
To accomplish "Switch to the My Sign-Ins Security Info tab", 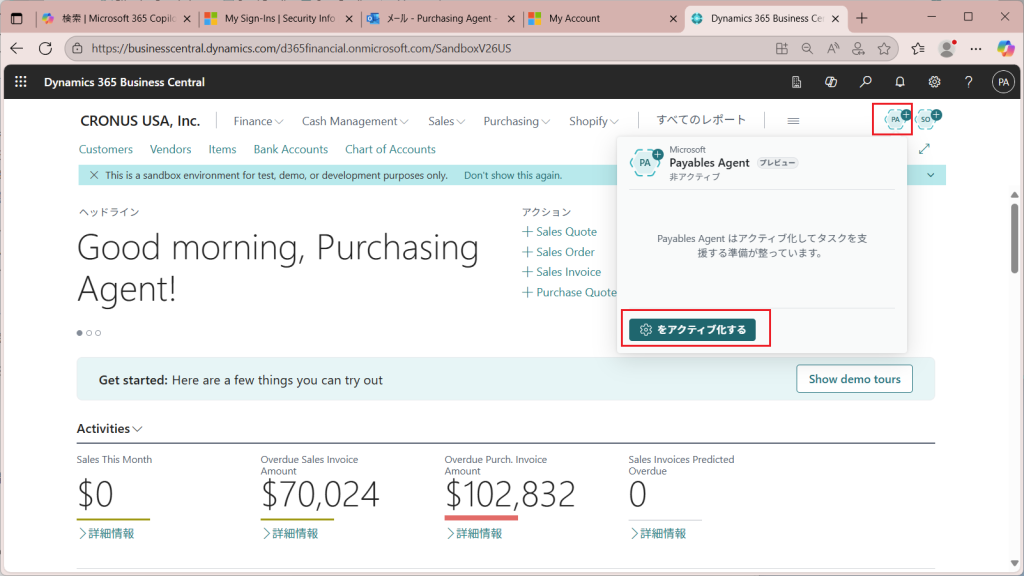I will (280, 18).
